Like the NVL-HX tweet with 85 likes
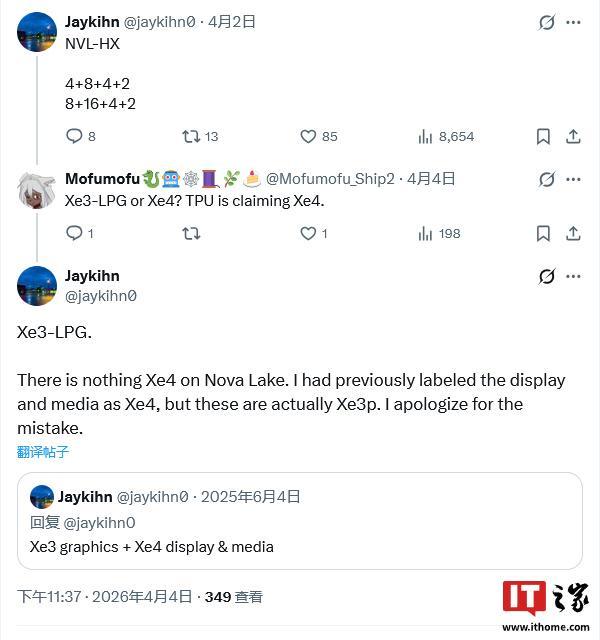This screenshot has height=640, width=600. pyautogui.click(x=309, y=136)
